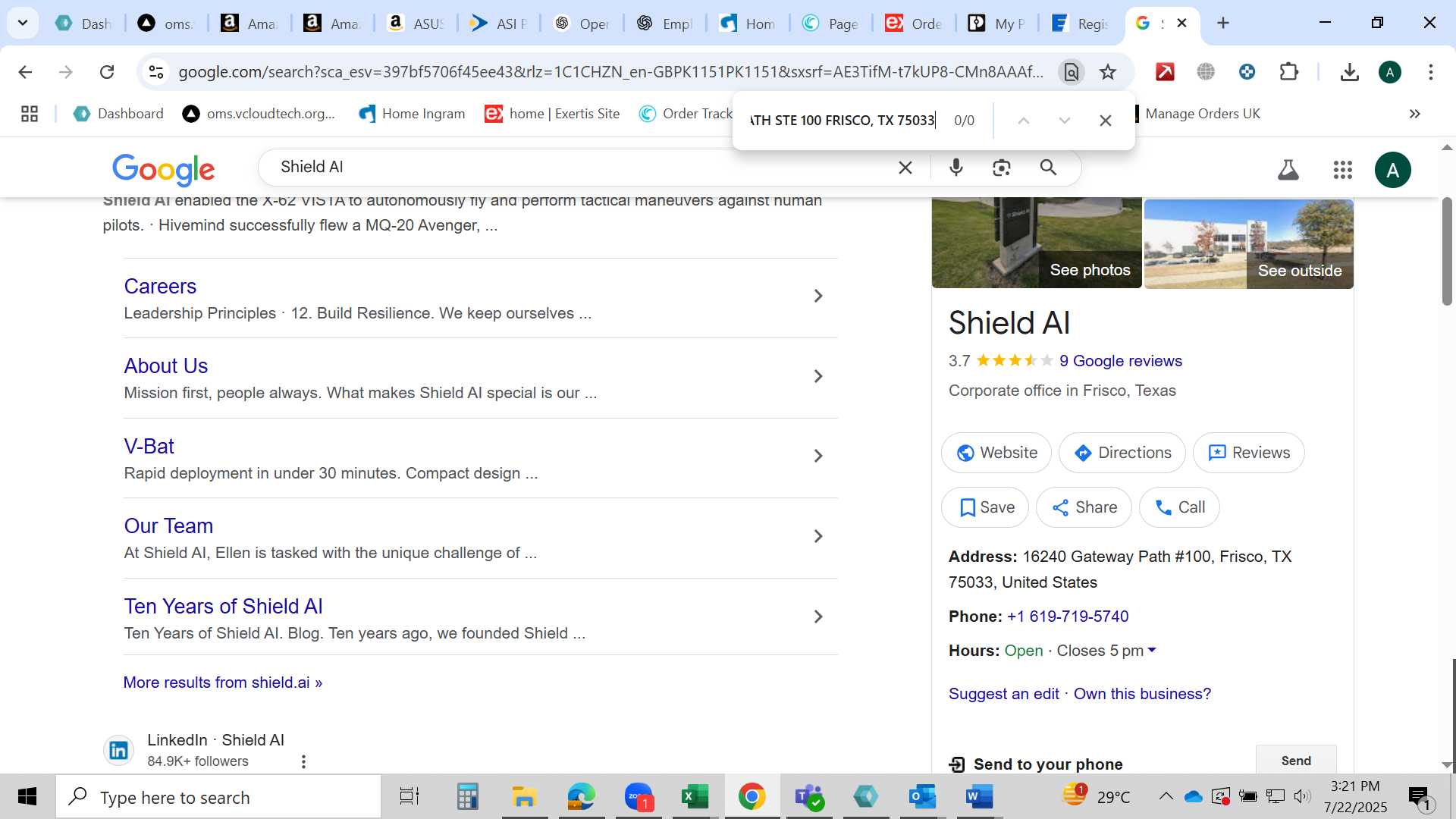Click the red PDF extension icon
This screenshot has height=819, width=1456.
click(x=1165, y=72)
